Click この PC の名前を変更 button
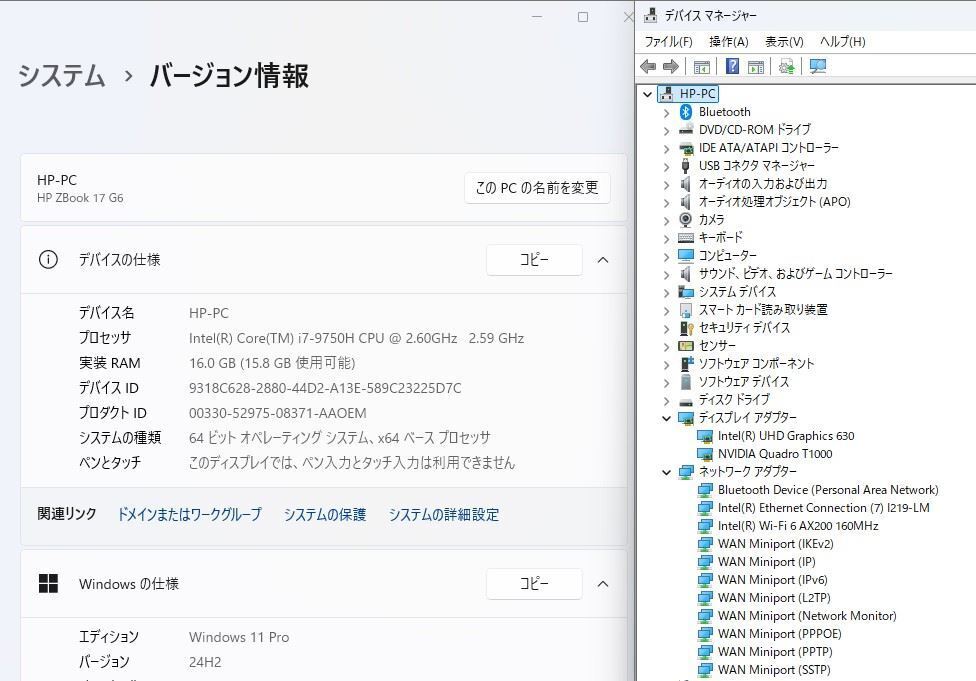Screen dimensions: 976x681 click(x=537, y=188)
